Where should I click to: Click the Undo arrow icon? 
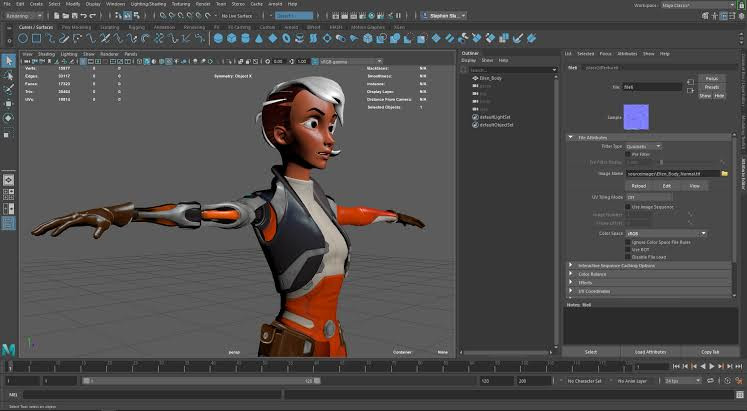[x=84, y=16]
